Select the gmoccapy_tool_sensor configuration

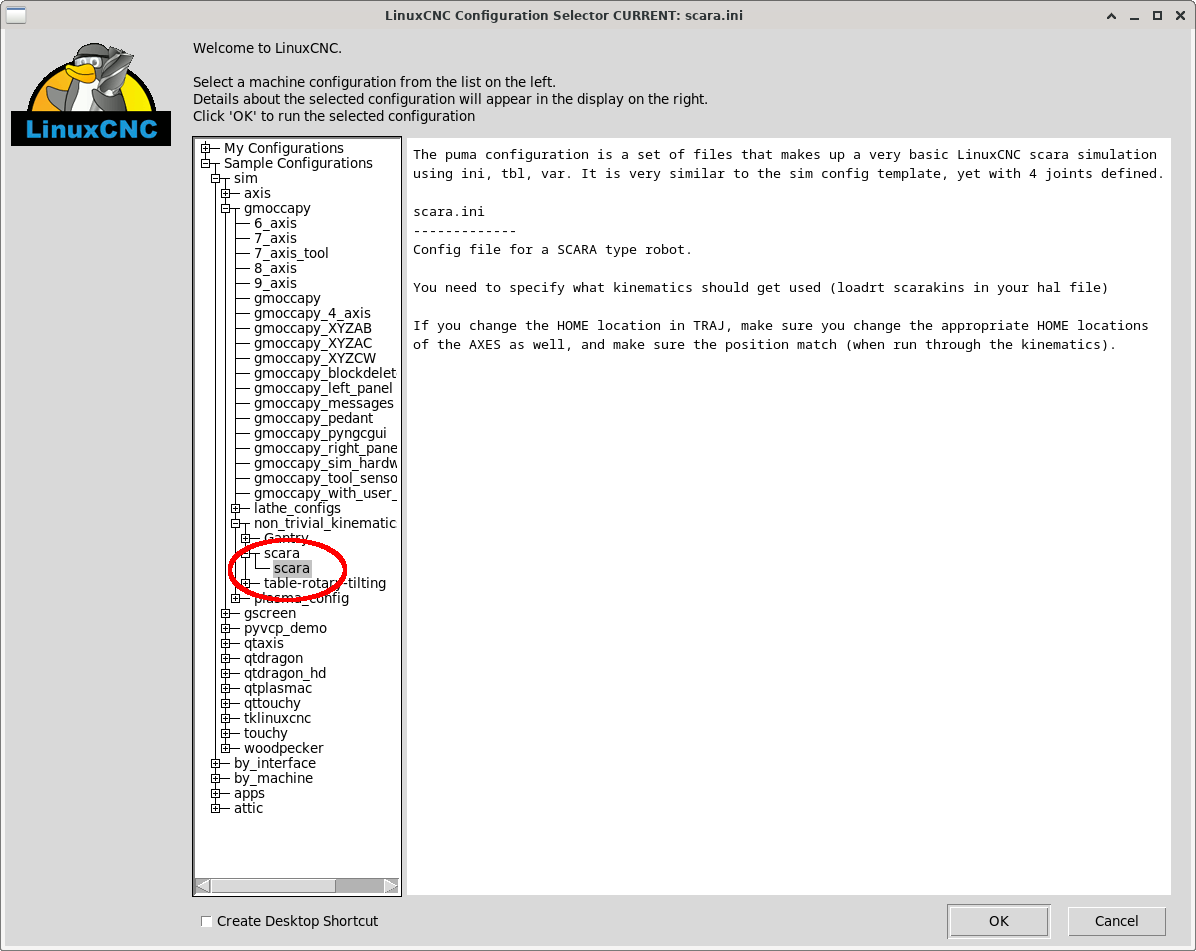point(326,478)
